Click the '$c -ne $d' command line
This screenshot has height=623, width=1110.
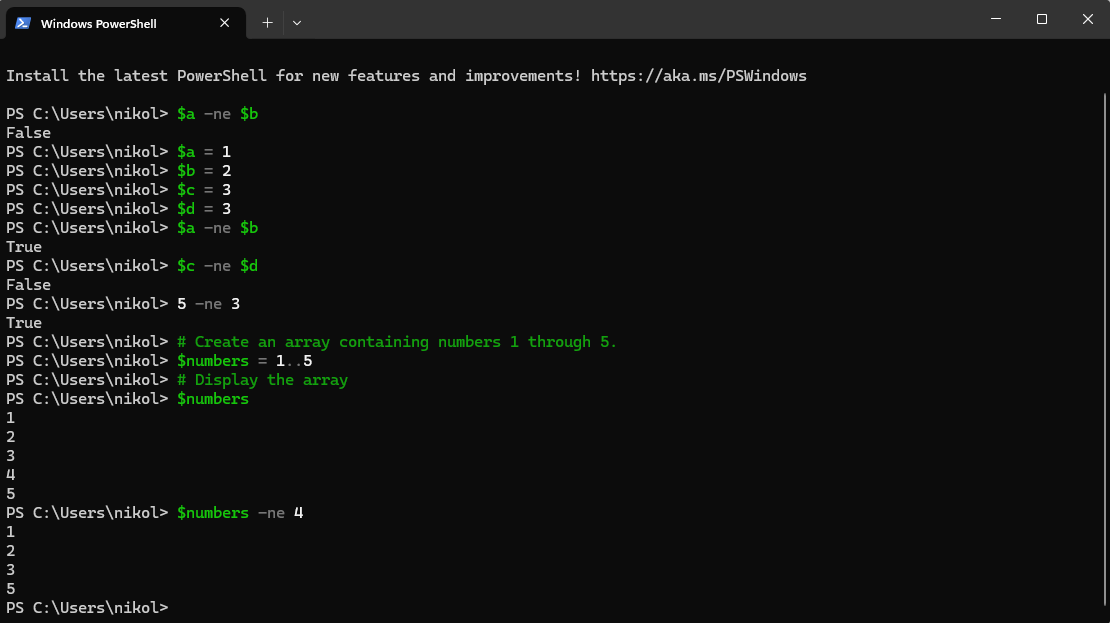point(132,266)
